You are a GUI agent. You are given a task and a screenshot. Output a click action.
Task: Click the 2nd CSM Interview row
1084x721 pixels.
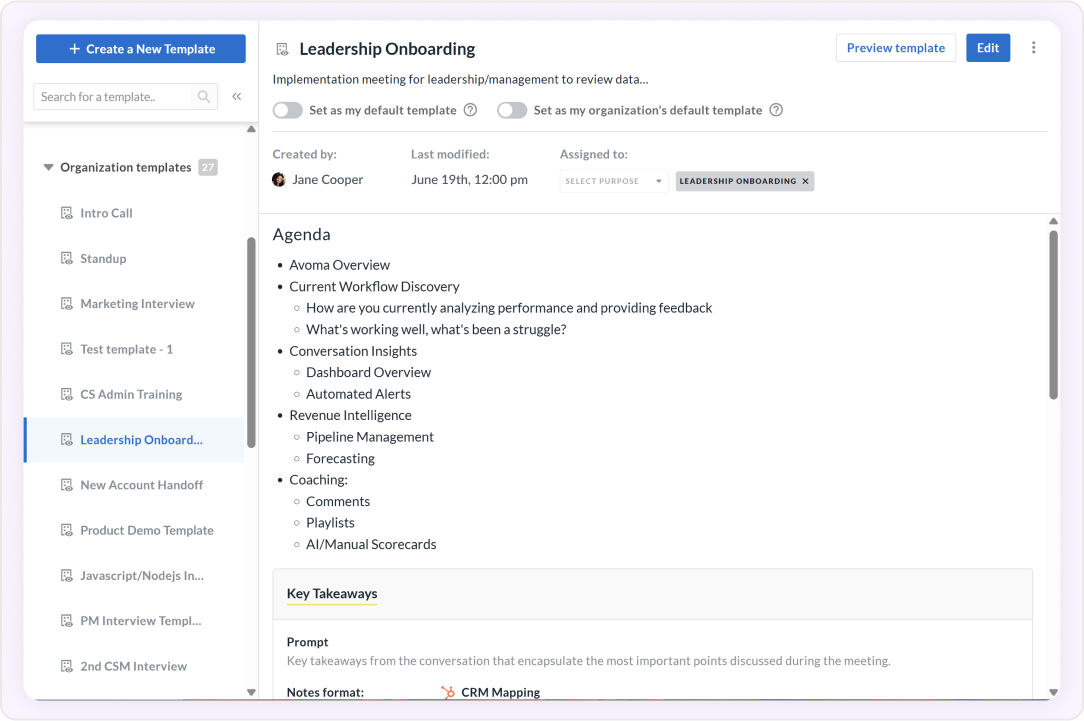pos(135,666)
